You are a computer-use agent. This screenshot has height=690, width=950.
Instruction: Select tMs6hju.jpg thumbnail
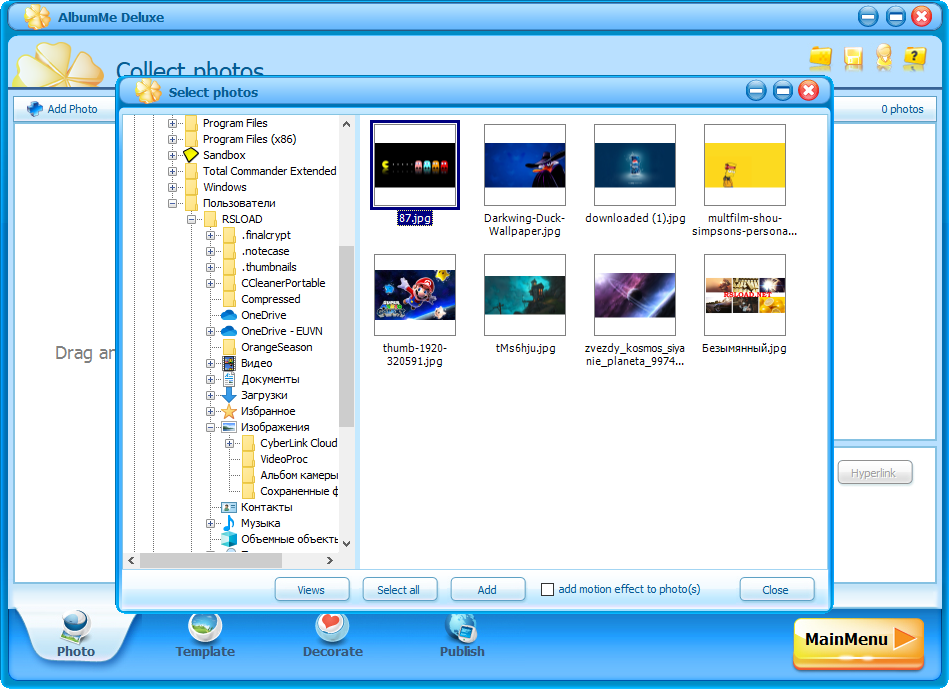[x=525, y=295]
